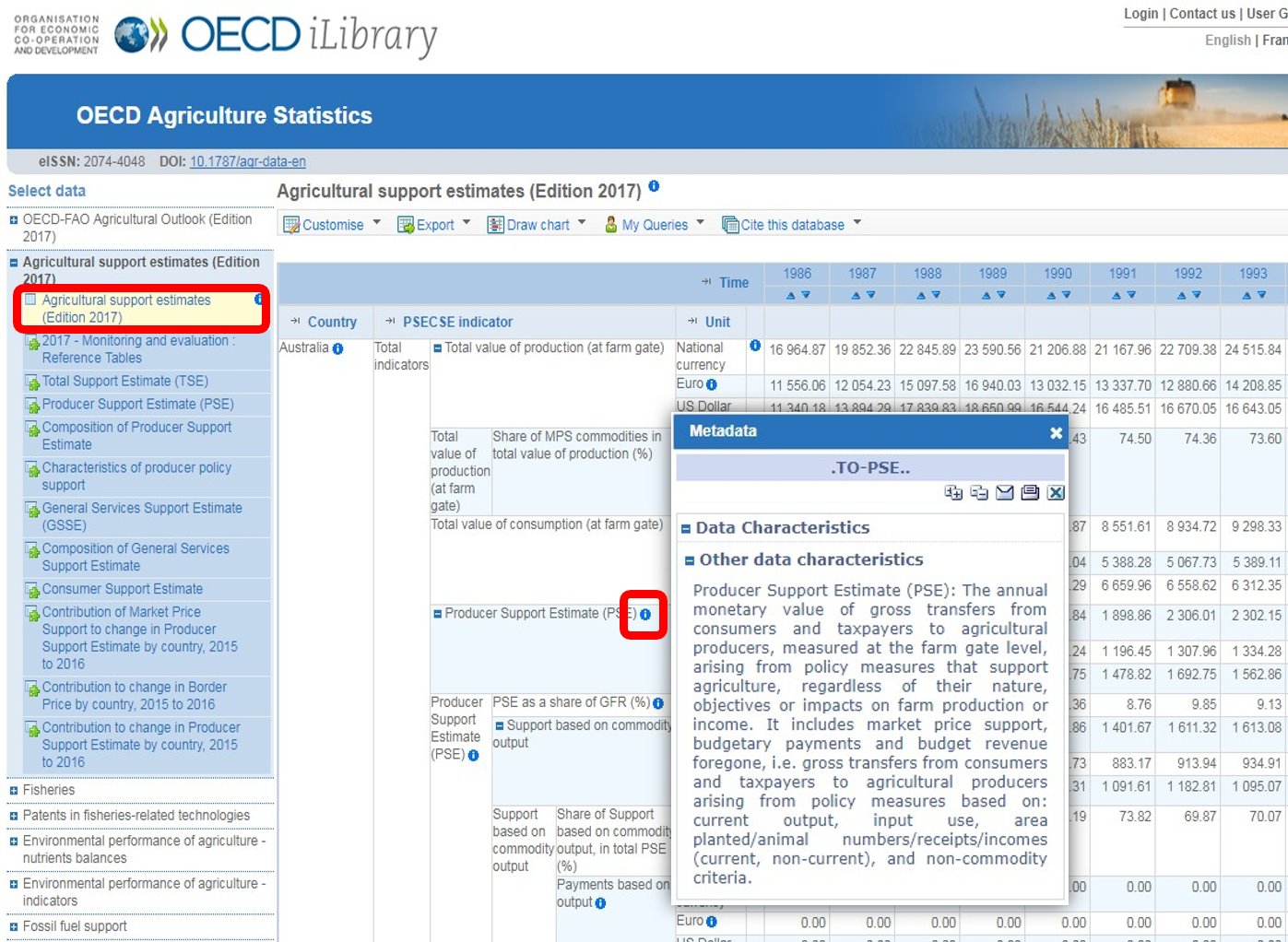Open the Customise dropdown menu
This screenshot has height=942, width=1288.
coord(332,224)
